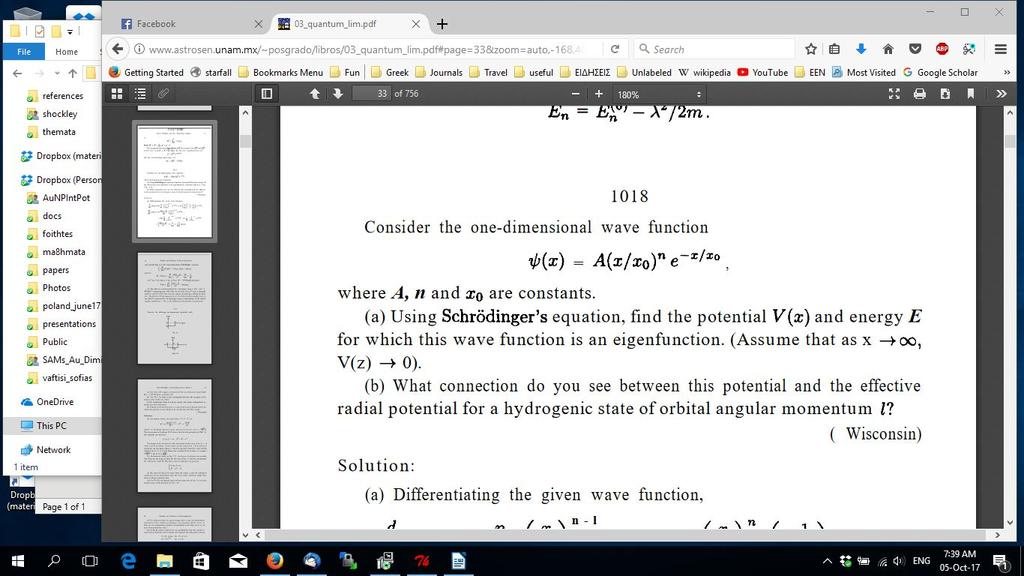Image resolution: width=1024 pixels, height=576 pixels.
Task: Open the YouTube bookmark
Action: (762, 72)
